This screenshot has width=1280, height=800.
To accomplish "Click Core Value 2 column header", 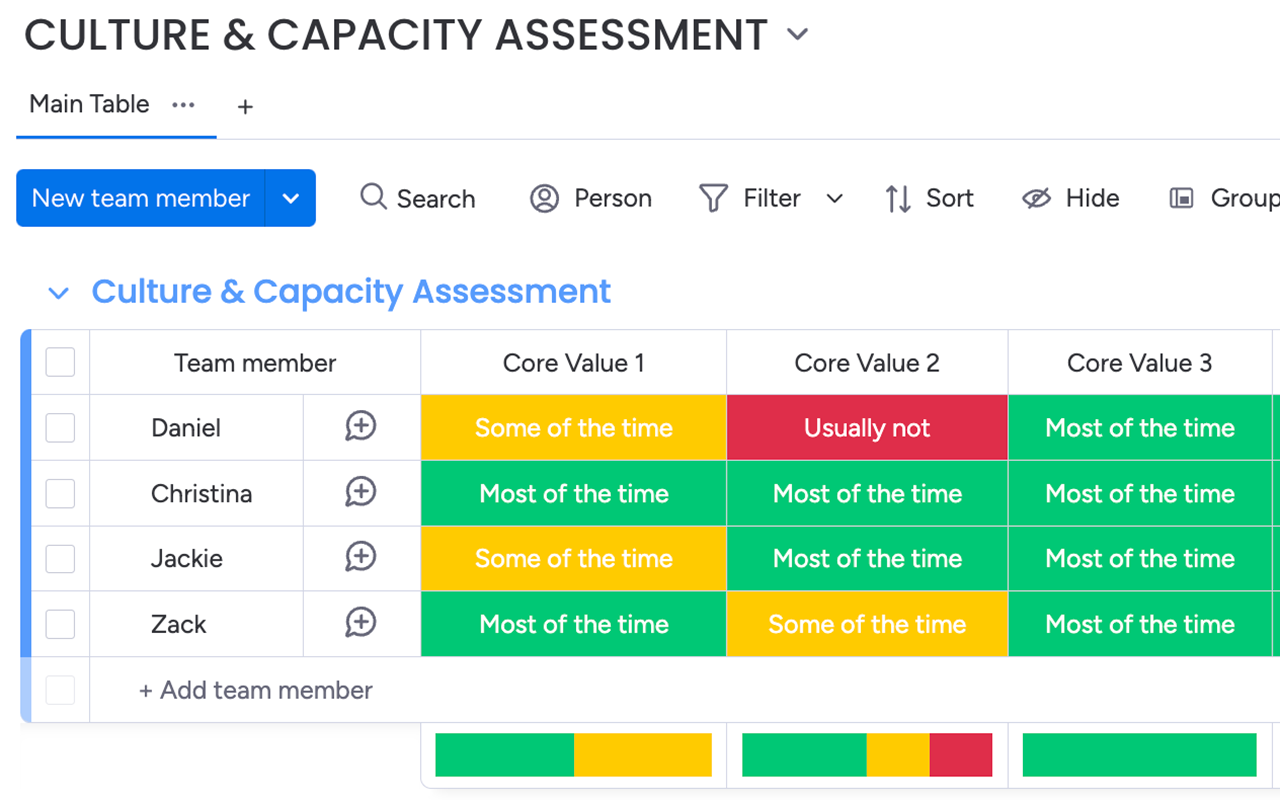I will pos(867,362).
